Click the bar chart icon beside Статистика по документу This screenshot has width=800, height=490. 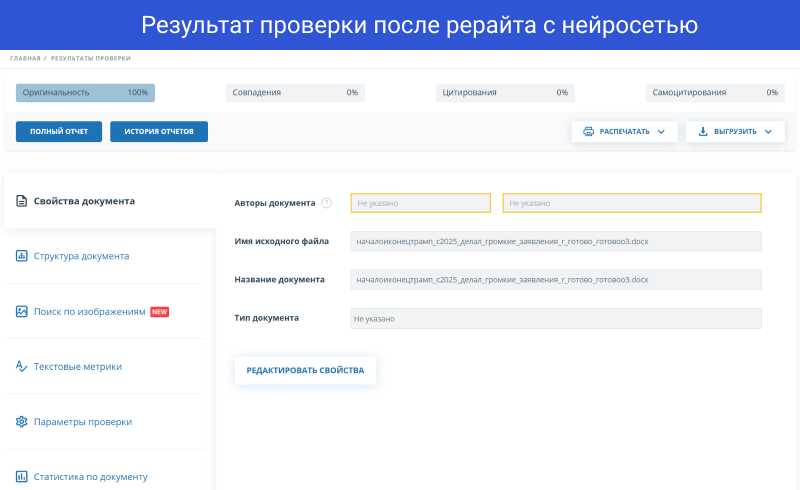coord(21,477)
